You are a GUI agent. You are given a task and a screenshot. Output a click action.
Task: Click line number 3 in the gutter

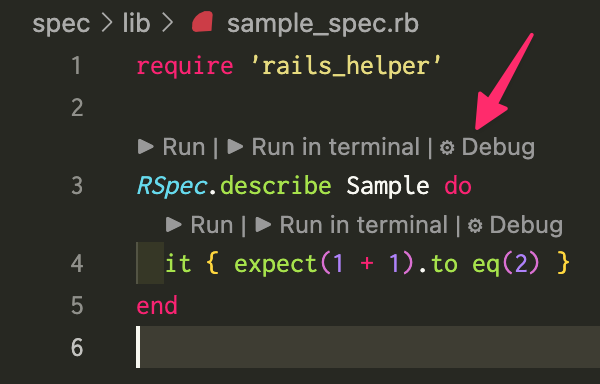pyautogui.click(x=77, y=186)
